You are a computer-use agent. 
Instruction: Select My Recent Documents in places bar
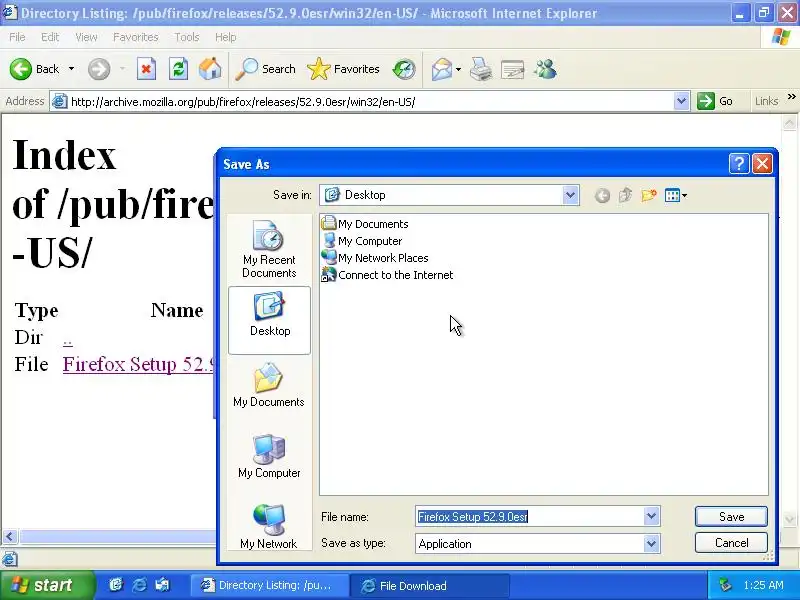tap(269, 249)
